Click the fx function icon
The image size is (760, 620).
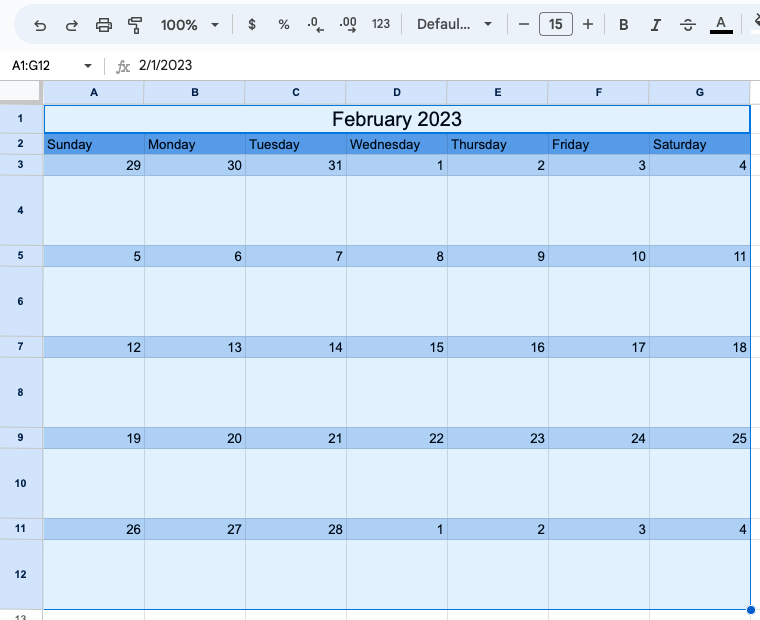pos(123,66)
